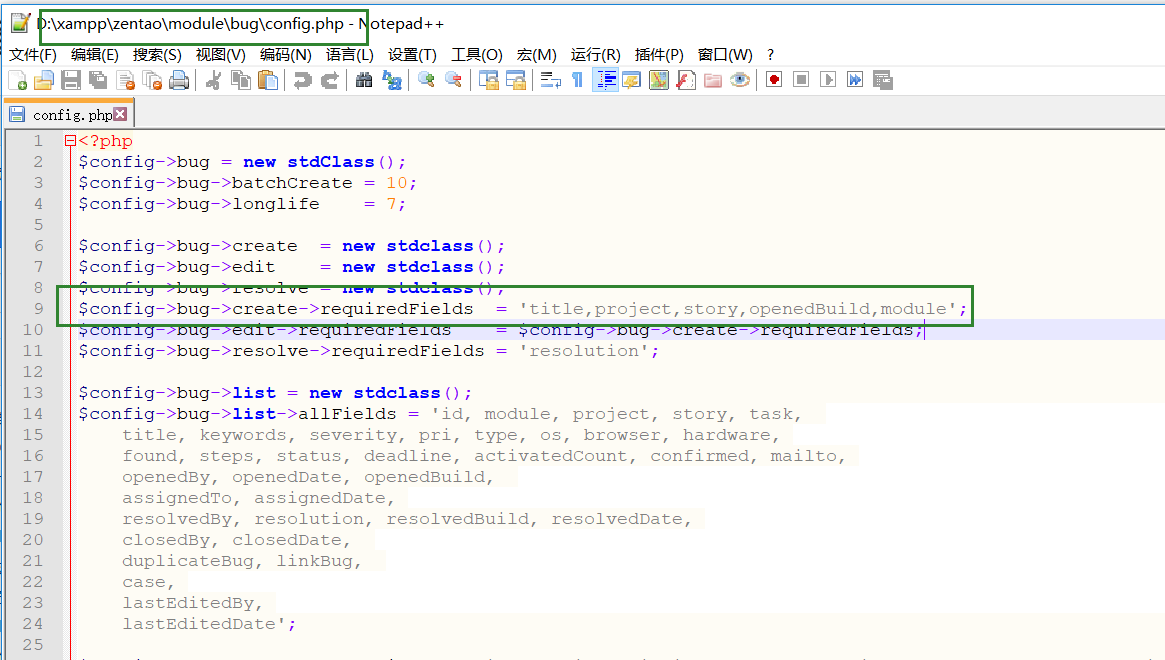1165x660 pixels.
Task: Close the config.php tab with its X
Action: (121, 114)
